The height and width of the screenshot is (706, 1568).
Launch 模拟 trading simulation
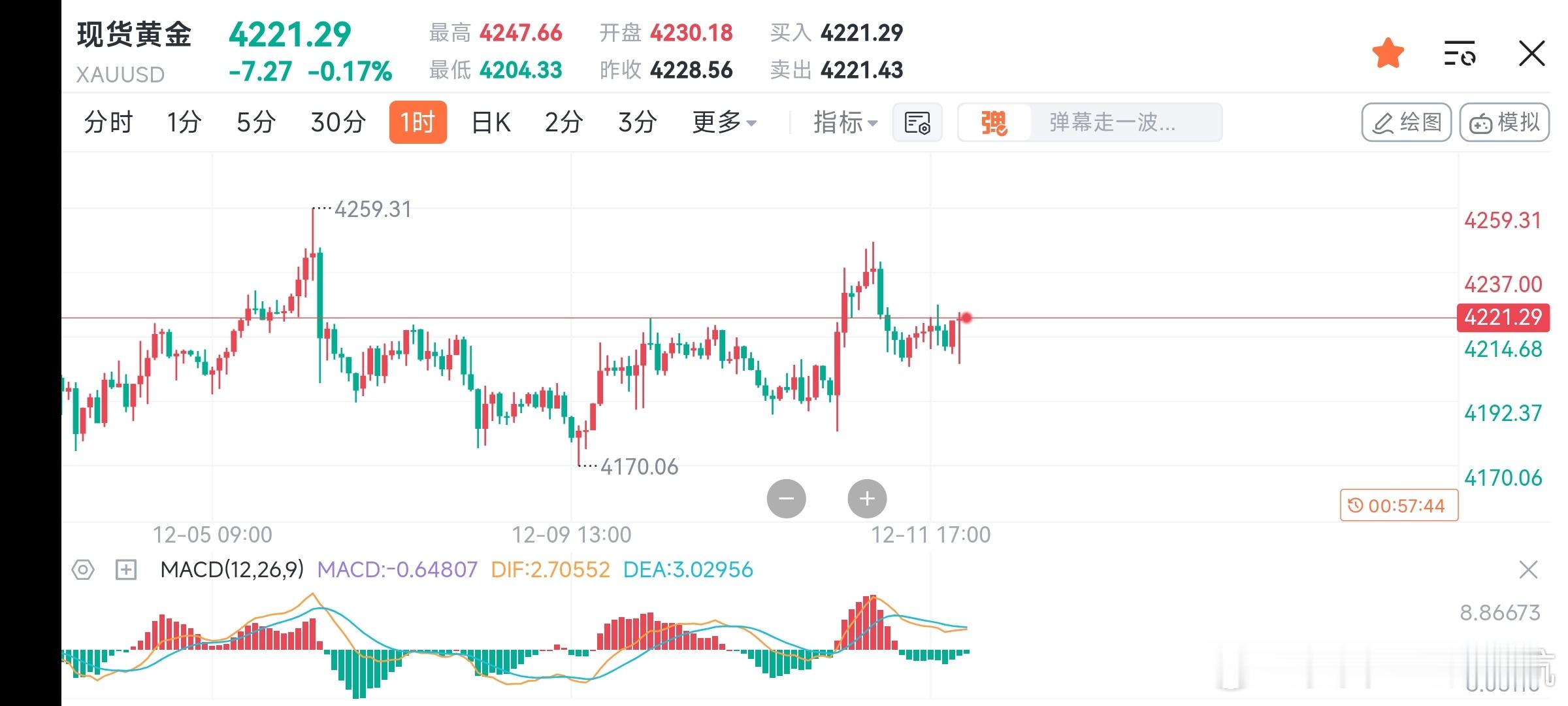(1503, 122)
